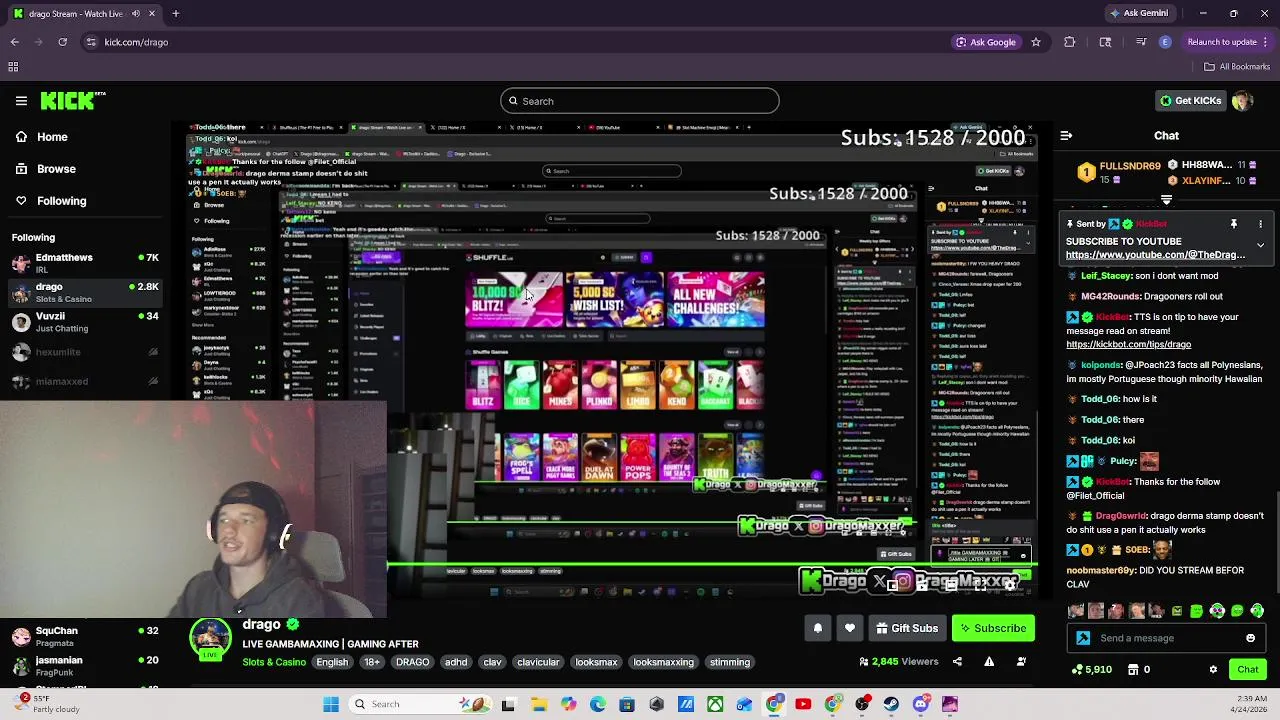Collapse the chat panel icon

point(1066,136)
